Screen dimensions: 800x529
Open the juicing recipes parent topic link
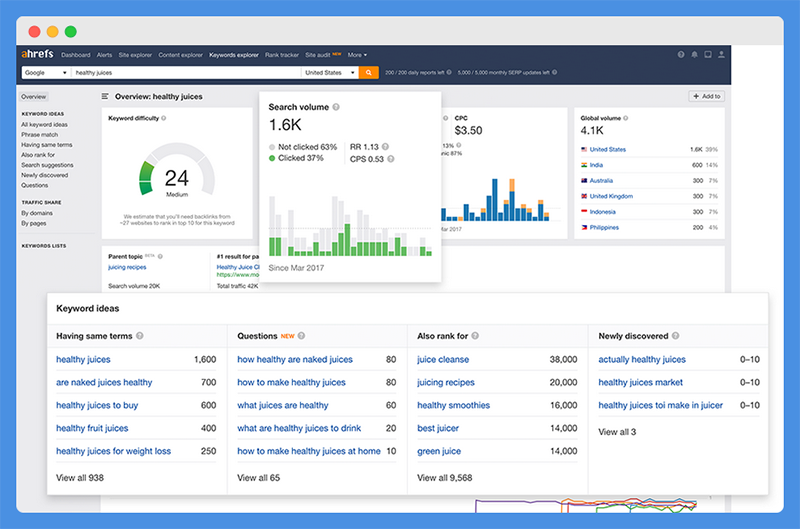(x=127, y=267)
